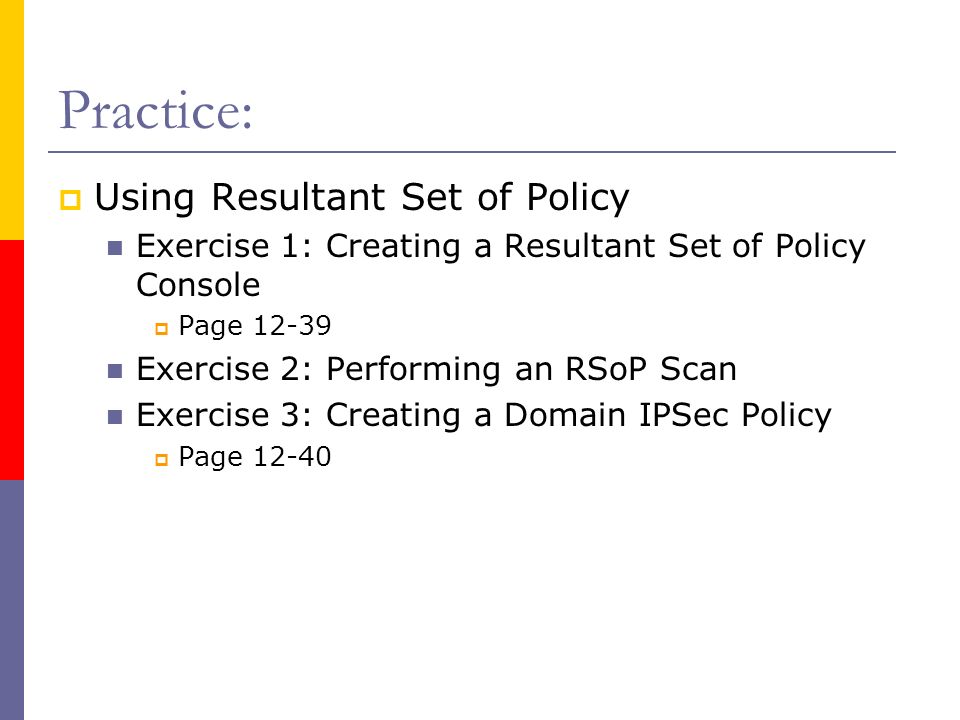Viewport: 960px width, 720px height.
Task: Click the Practice: slide title
Action: (x=156, y=110)
